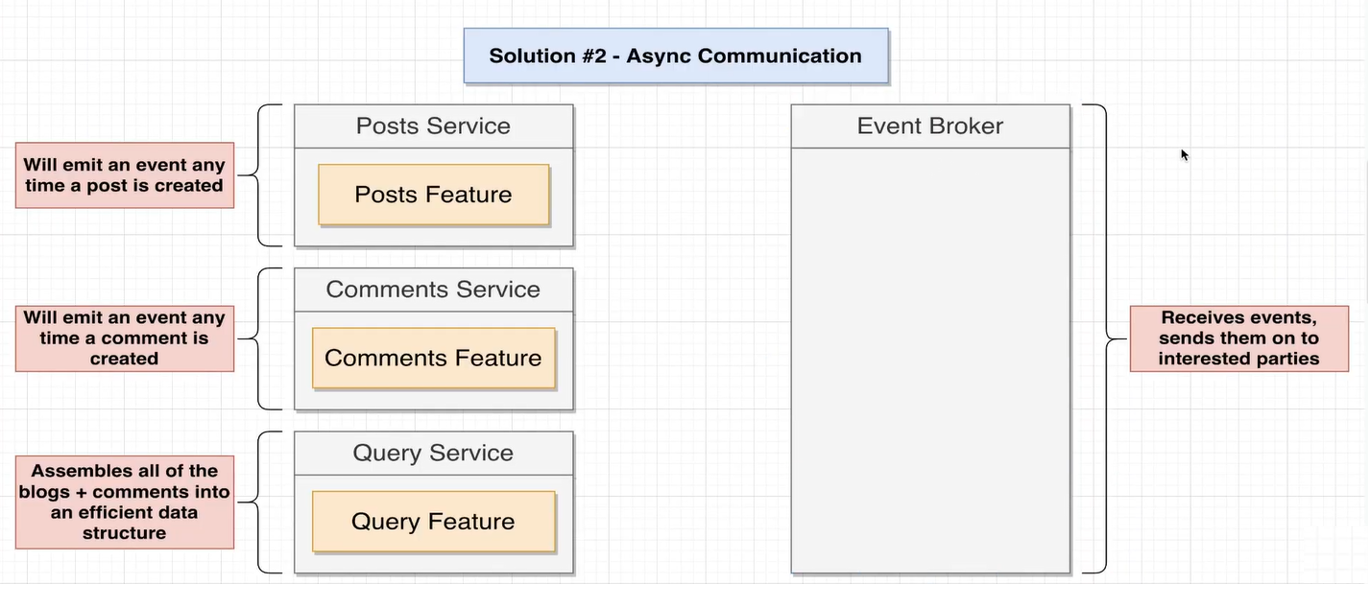Viewport: 1368px width, 589px height.
Task: Click inside the empty Event Broker body
Action: click(930, 360)
